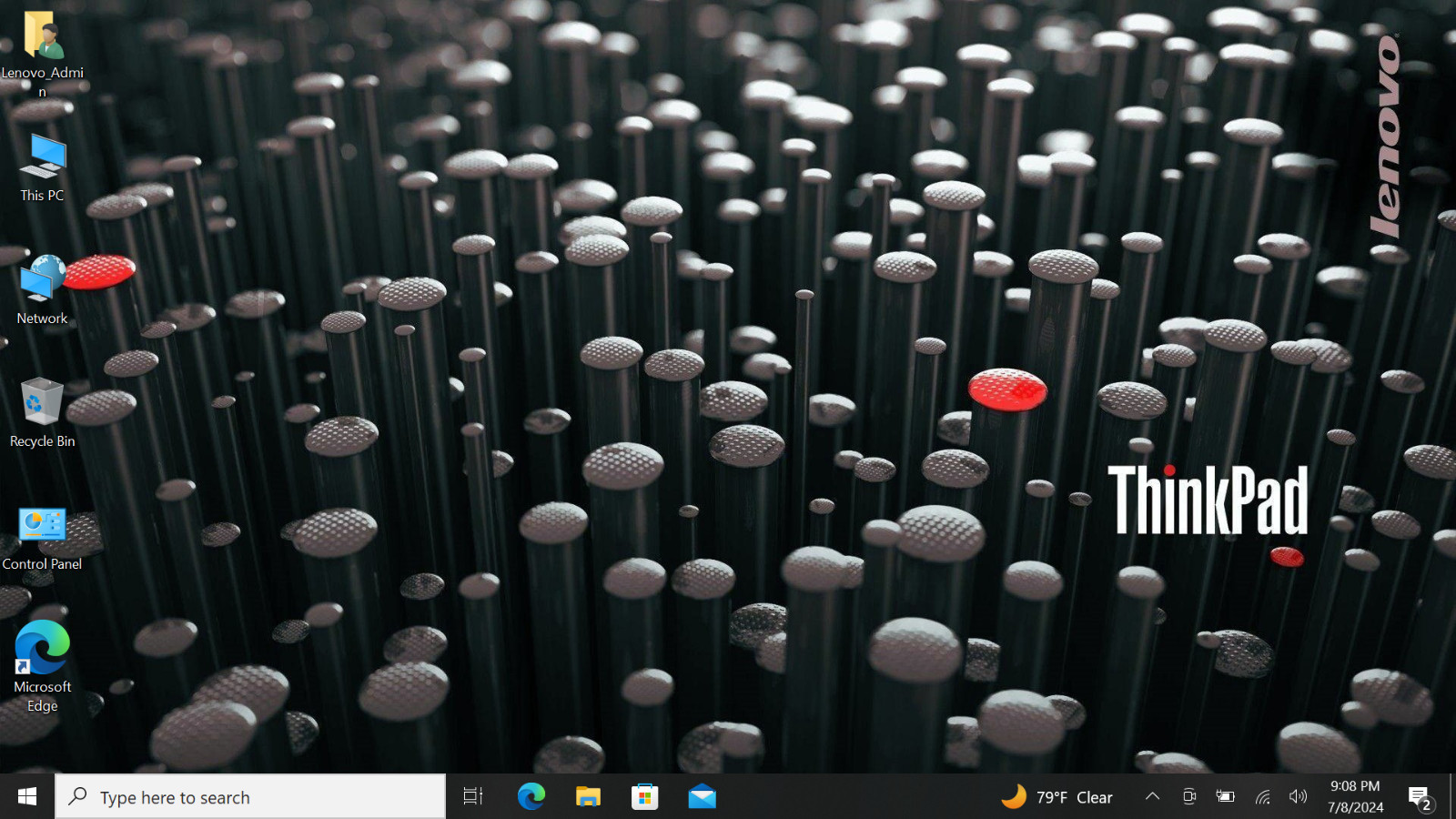Screen dimensions: 1456x819
Task: Open the Wi-Fi network flyout
Action: coord(1262,797)
